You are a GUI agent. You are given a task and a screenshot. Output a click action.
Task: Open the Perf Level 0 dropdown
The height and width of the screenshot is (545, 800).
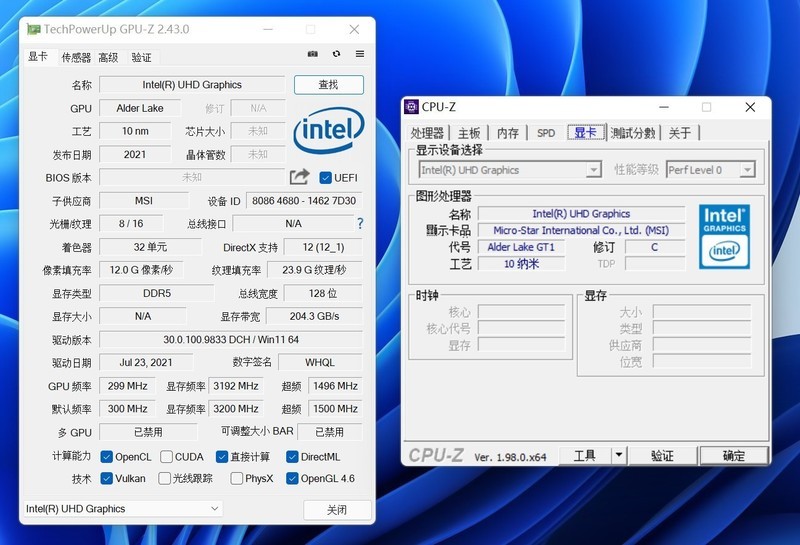pos(710,170)
